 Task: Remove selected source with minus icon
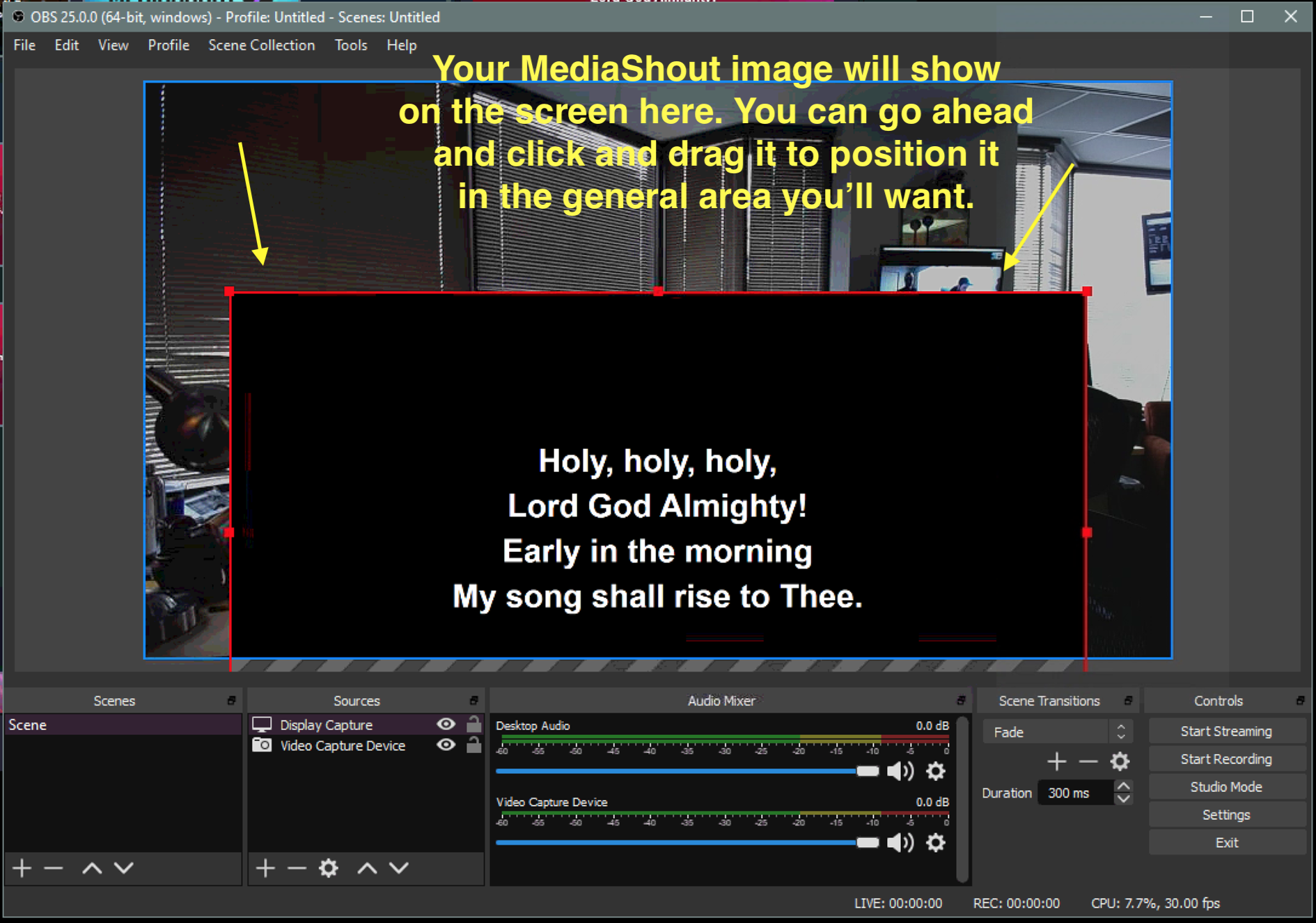297,868
